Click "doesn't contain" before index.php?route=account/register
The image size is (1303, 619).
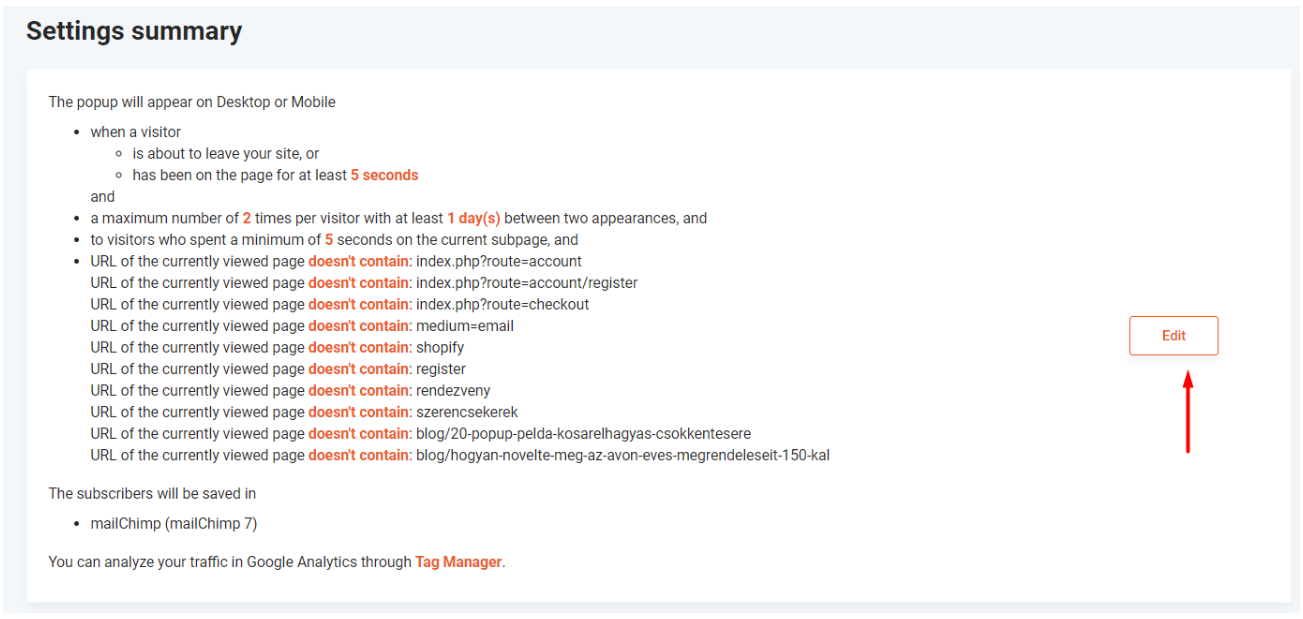coord(360,283)
